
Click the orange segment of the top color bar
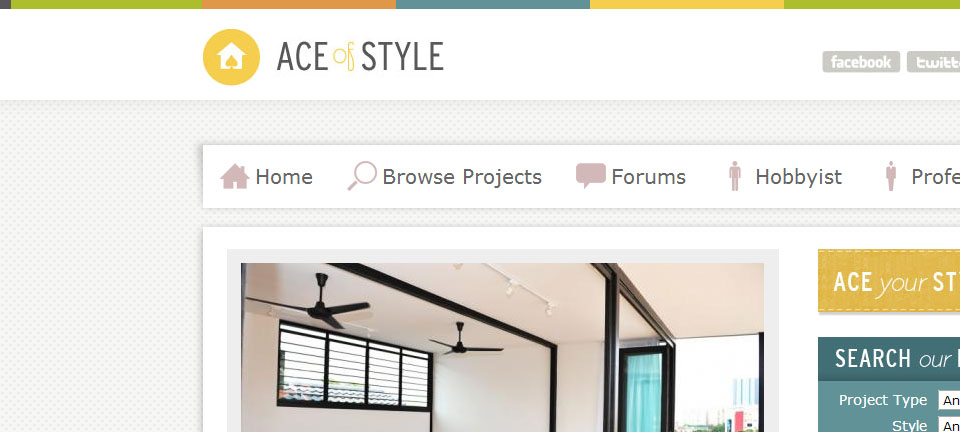pos(299,4)
